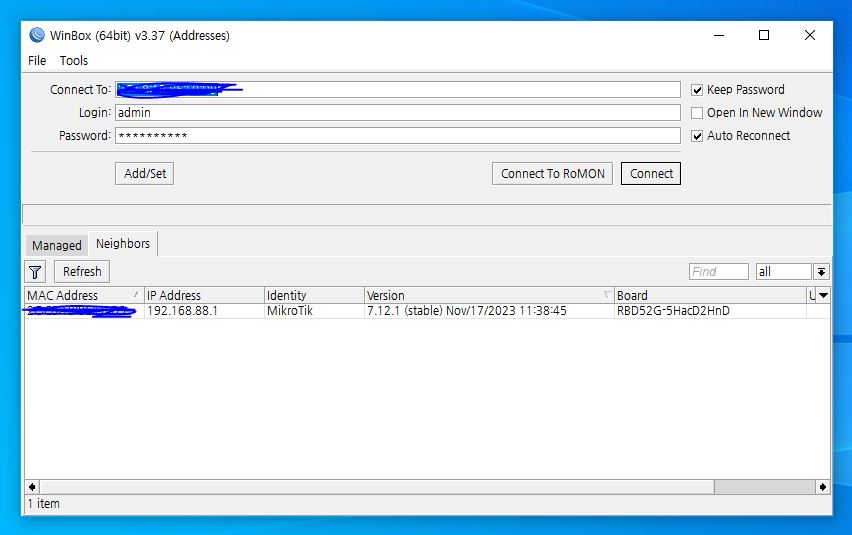Click the left arrow of horizontal scrollbar
852x535 pixels.
(x=32, y=487)
